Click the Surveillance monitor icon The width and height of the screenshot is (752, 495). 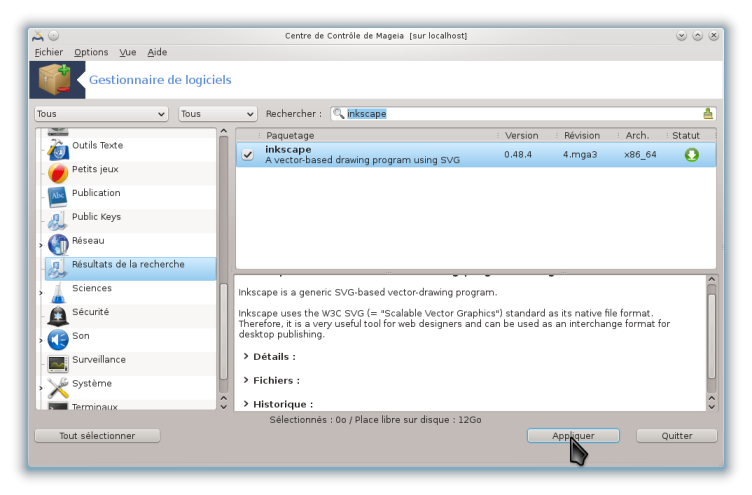click(58, 364)
